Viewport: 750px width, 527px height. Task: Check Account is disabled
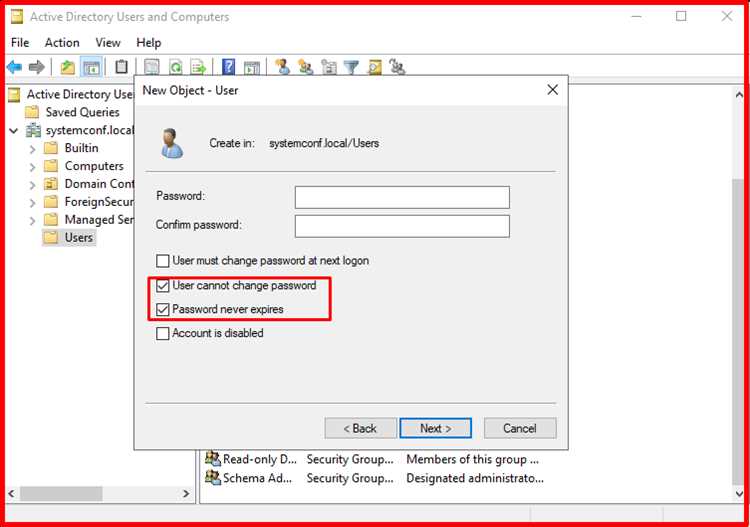point(163,333)
